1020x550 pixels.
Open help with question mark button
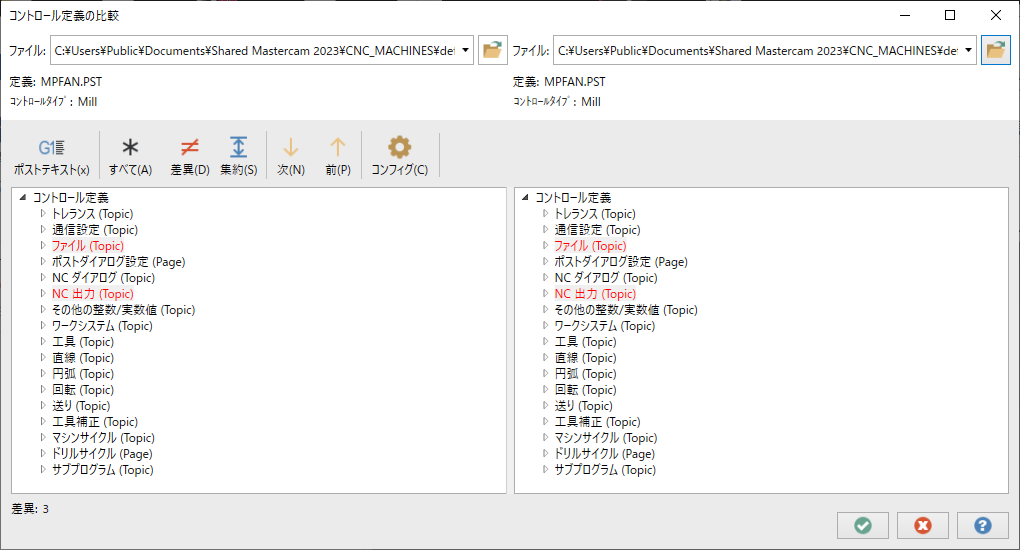pyautogui.click(x=982, y=525)
